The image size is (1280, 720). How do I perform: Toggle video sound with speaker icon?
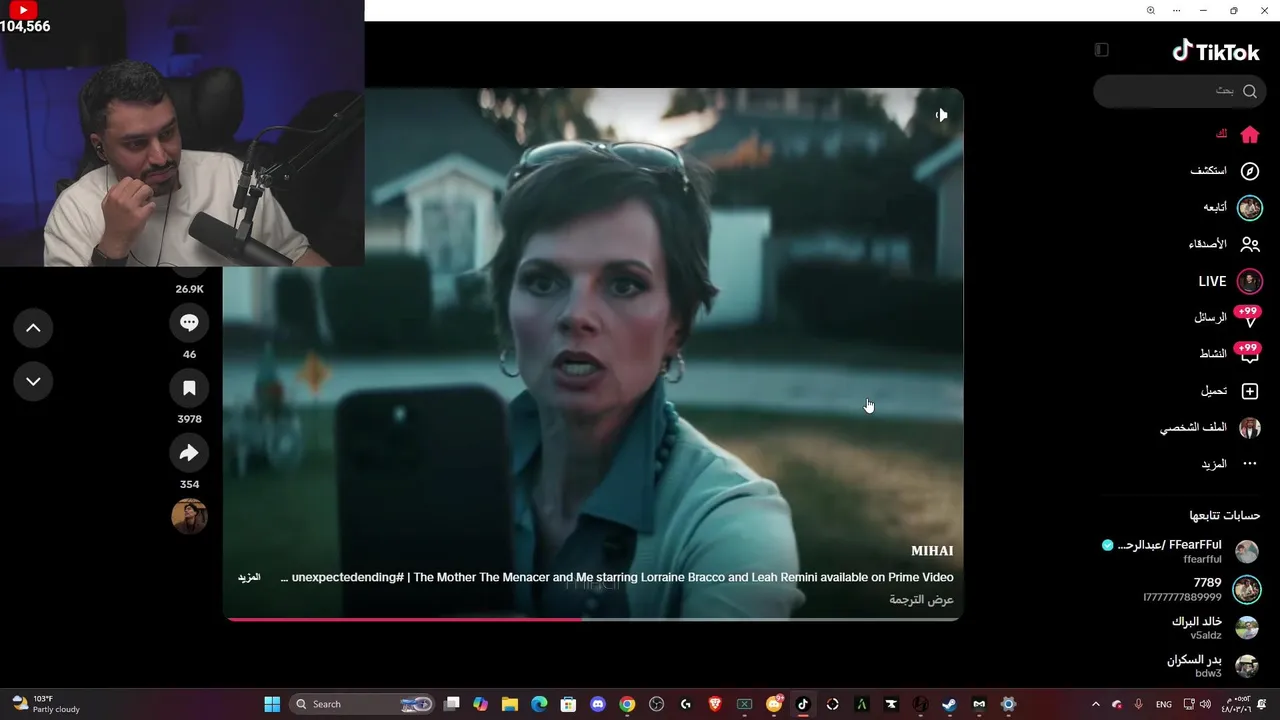coord(941,115)
